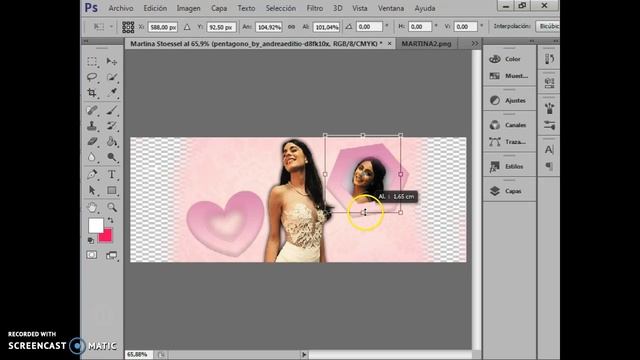
Task: Select the Quick Selection tool
Action: coord(111,77)
